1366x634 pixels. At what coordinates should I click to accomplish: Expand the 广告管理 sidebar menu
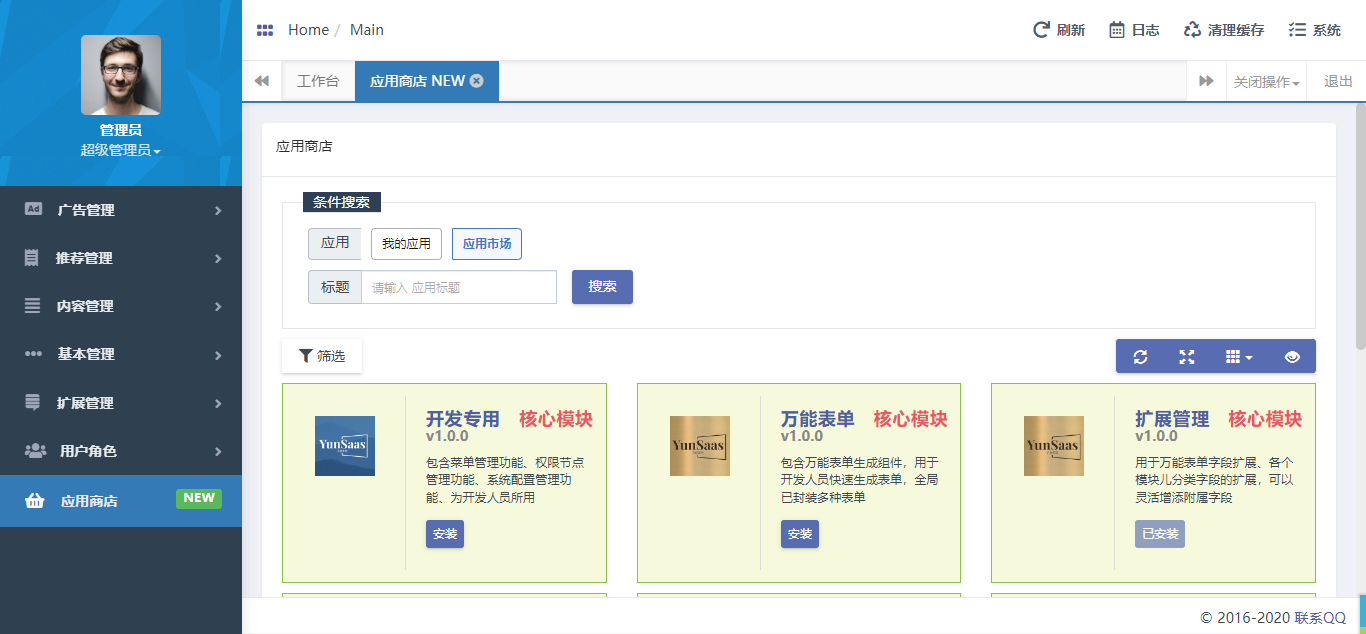[x=121, y=210]
